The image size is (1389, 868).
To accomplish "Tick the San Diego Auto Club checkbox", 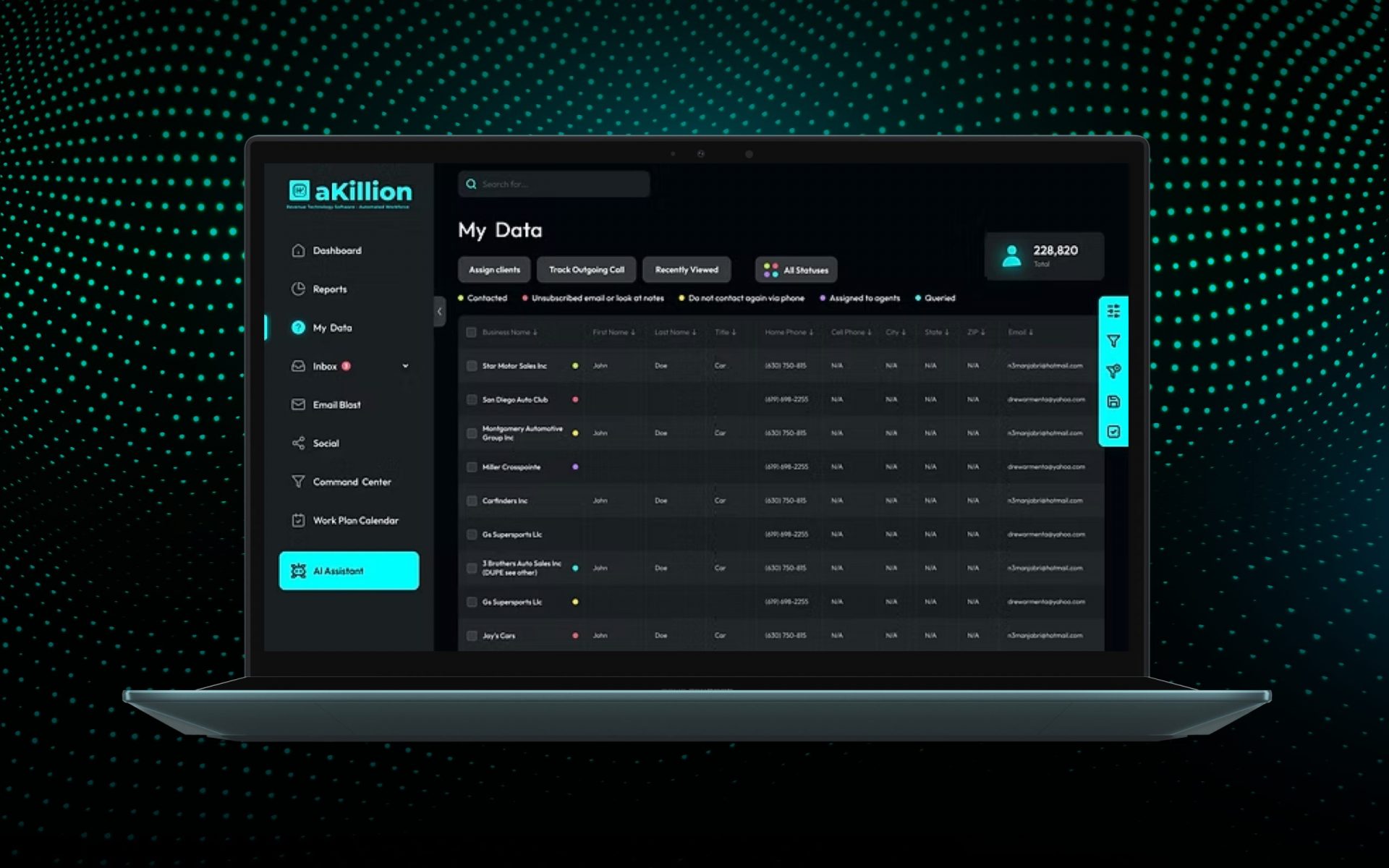I will (x=472, y=399).
